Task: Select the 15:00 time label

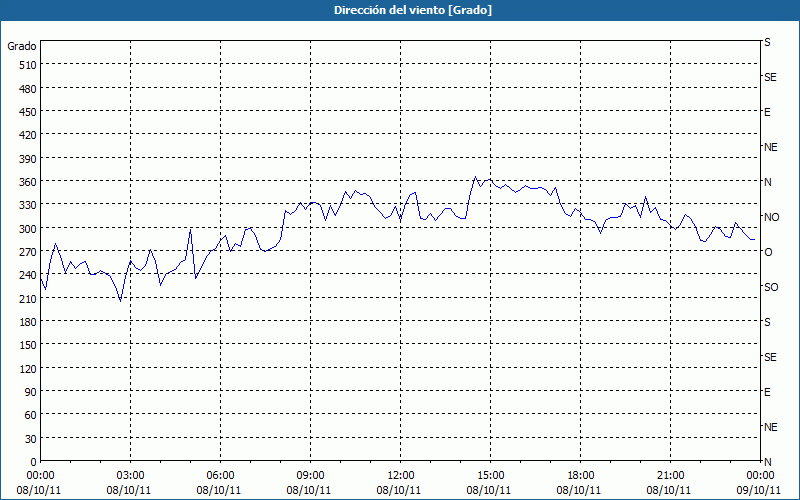Action: (x=490, y=476)
